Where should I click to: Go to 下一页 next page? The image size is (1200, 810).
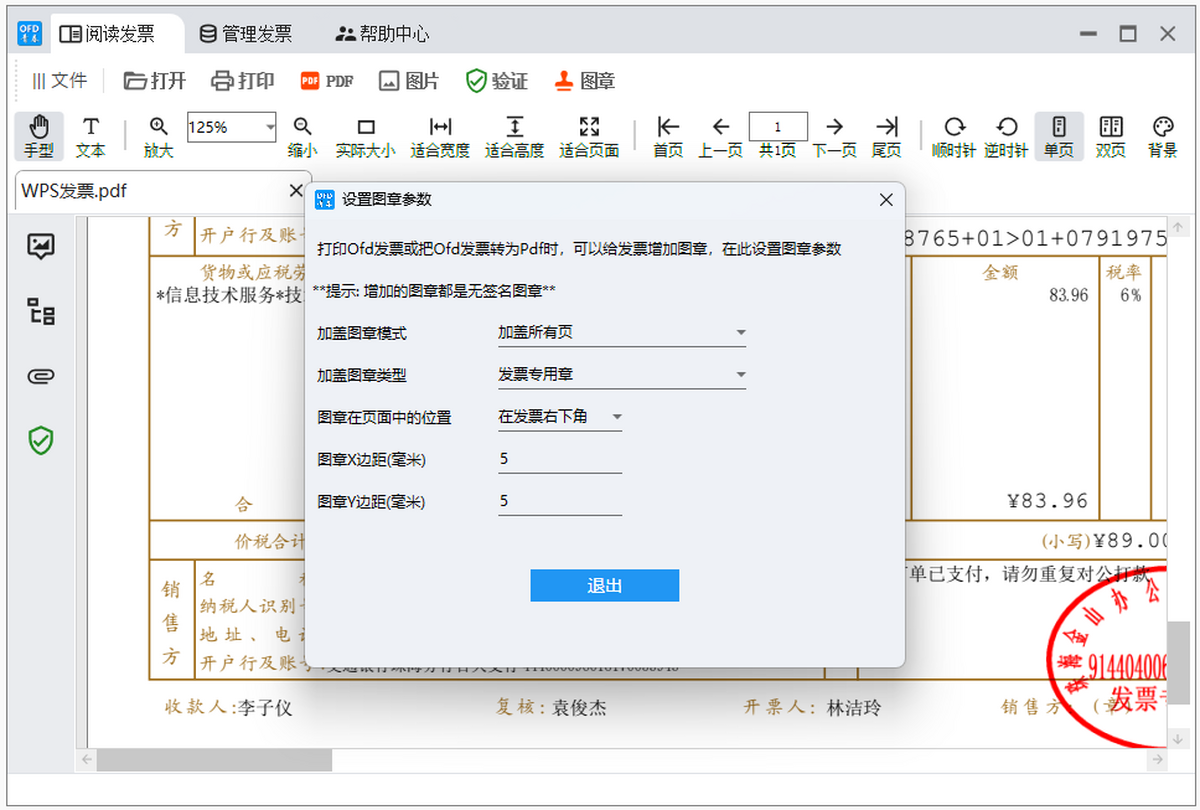tap(834, 137)
